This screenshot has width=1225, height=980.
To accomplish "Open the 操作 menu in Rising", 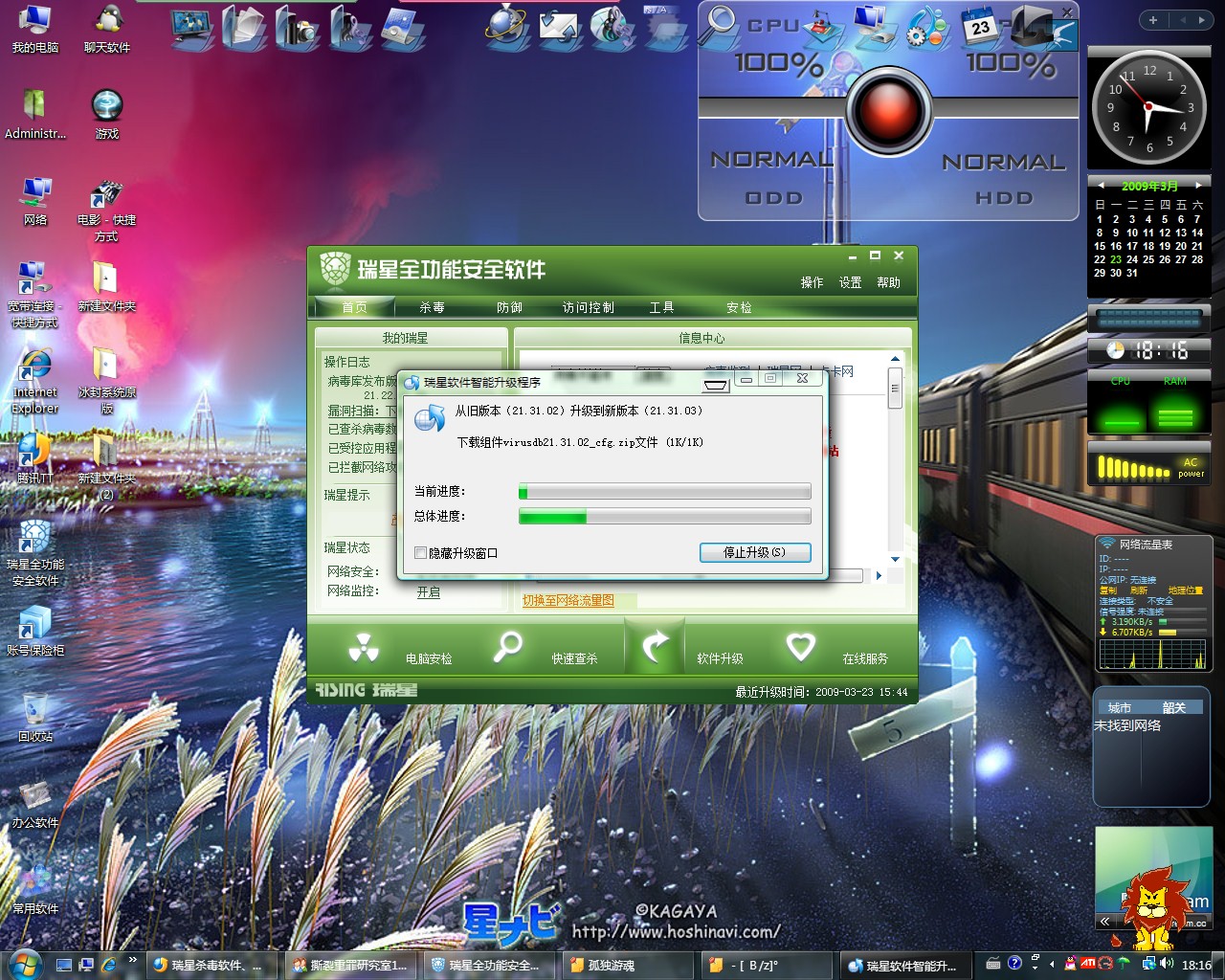I will click(812, 282).
